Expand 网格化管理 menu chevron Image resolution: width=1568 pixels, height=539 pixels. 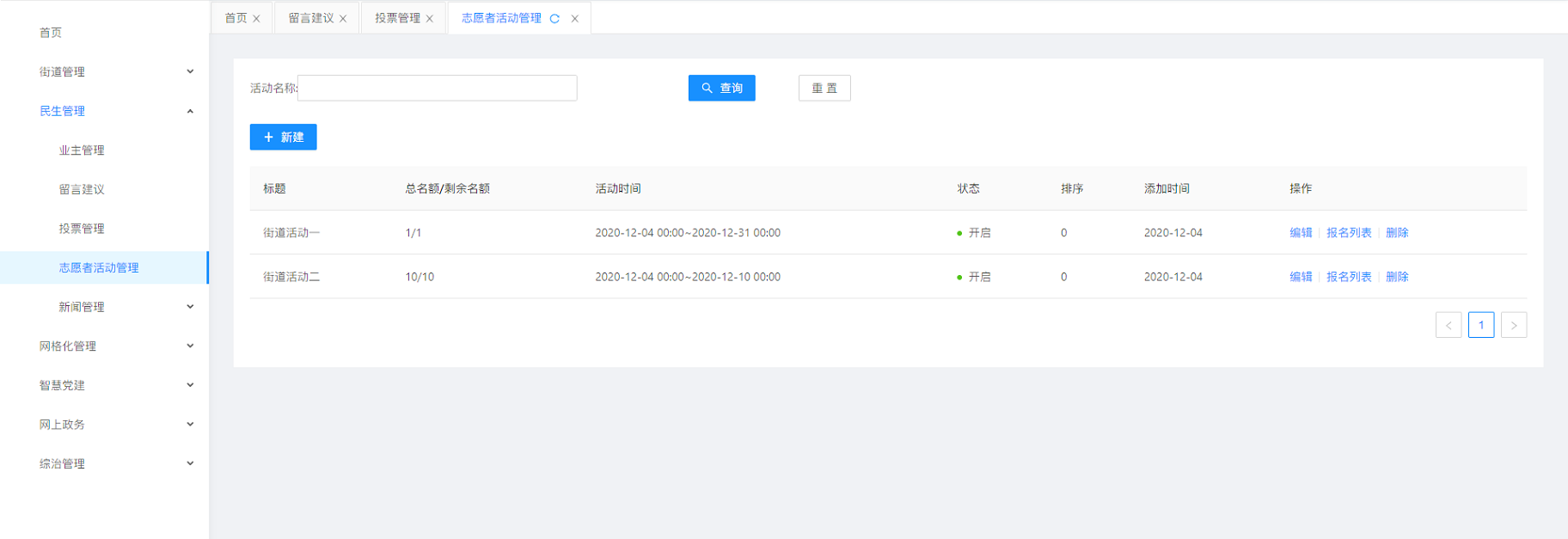tap(190, 346)
